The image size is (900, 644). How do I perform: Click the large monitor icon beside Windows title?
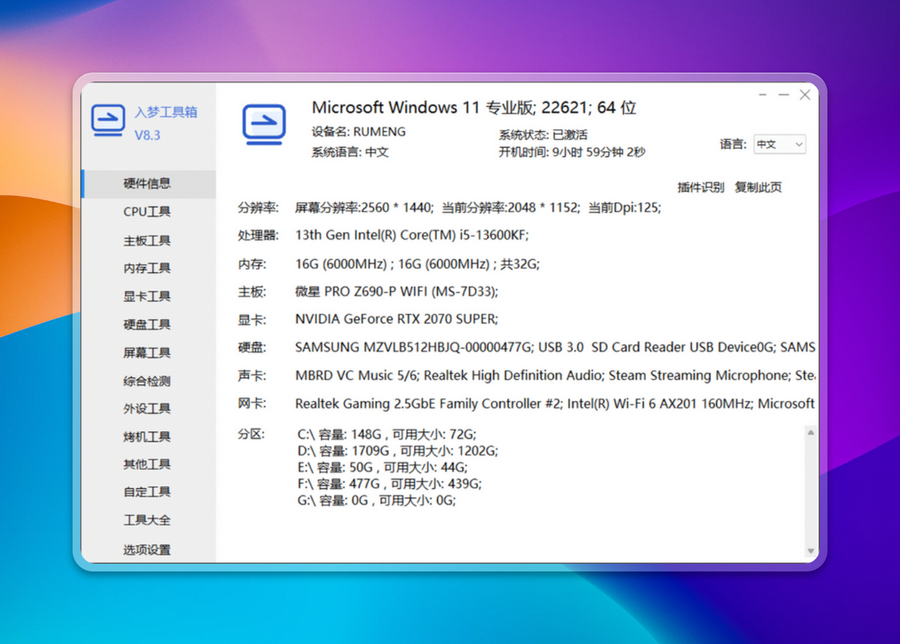pos(263,124)
